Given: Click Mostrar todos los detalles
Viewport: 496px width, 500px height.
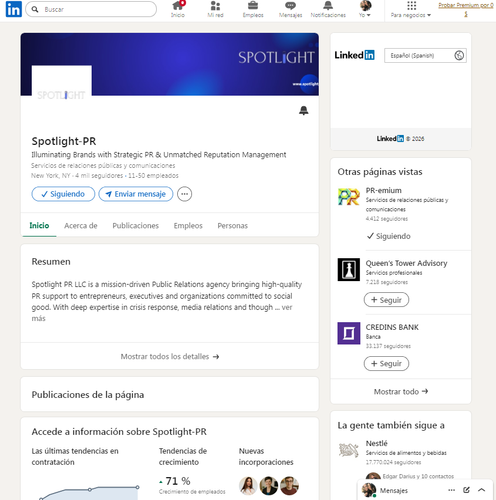Looking at the screenshot, I should [170, 356].
